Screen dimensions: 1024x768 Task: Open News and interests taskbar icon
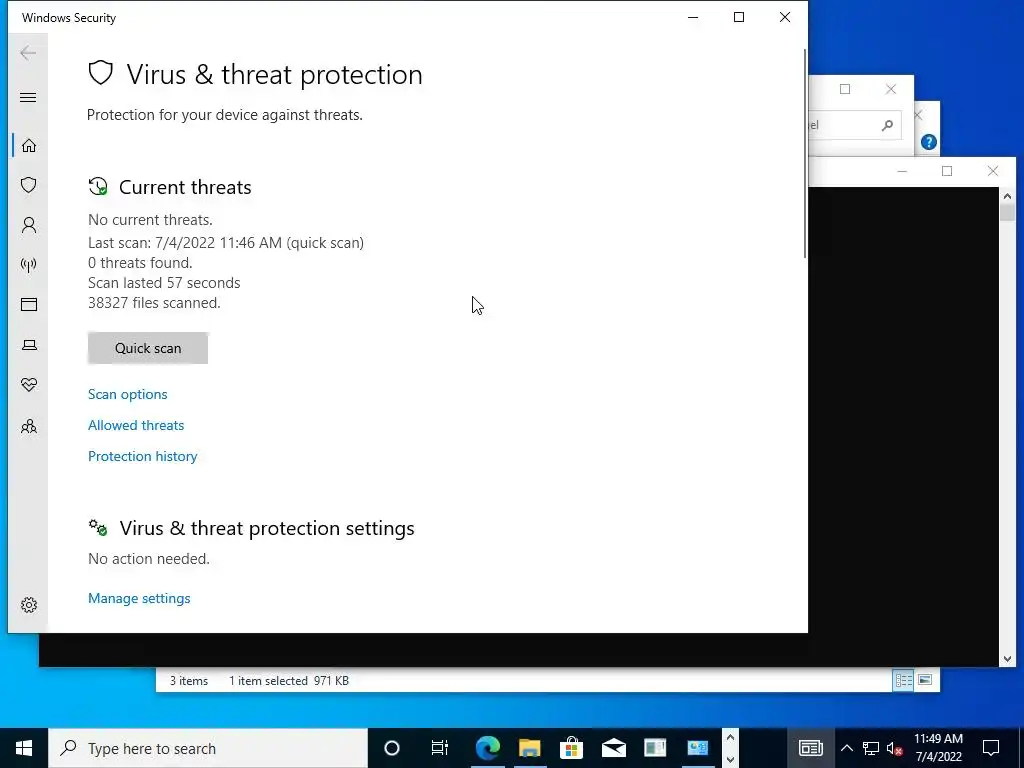(810, 748)
